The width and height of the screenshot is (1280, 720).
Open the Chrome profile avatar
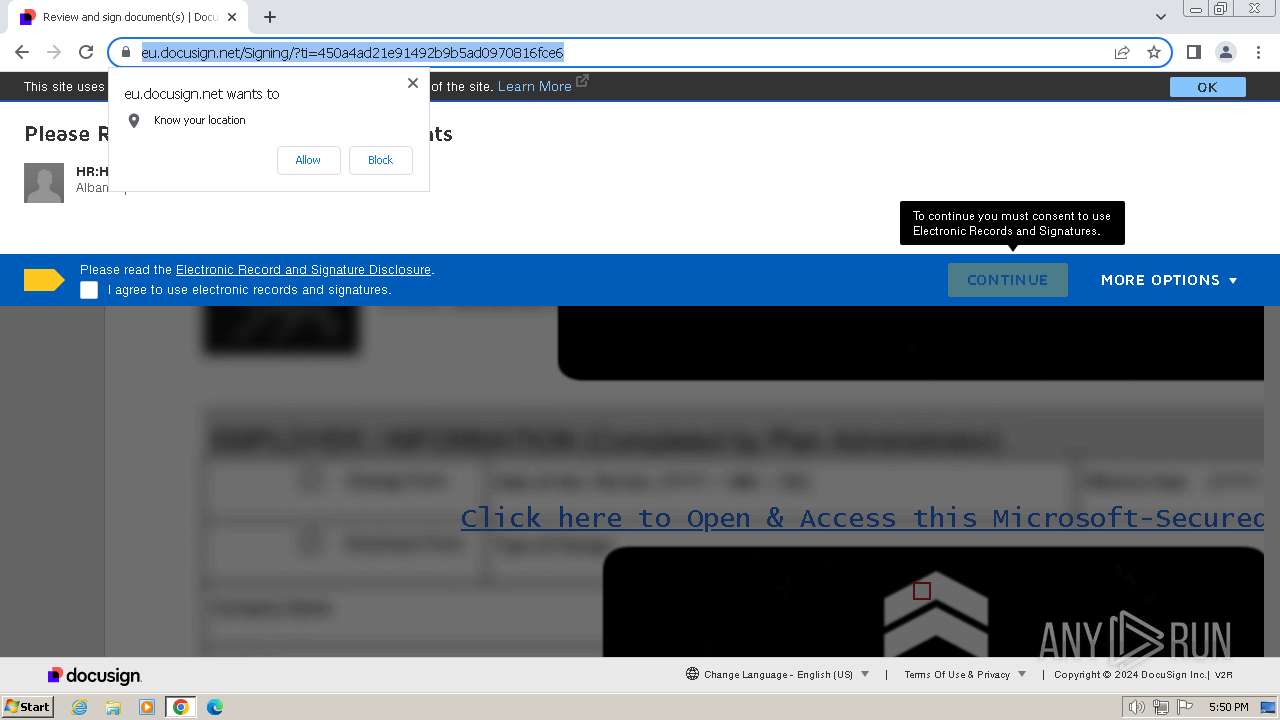1225,52
